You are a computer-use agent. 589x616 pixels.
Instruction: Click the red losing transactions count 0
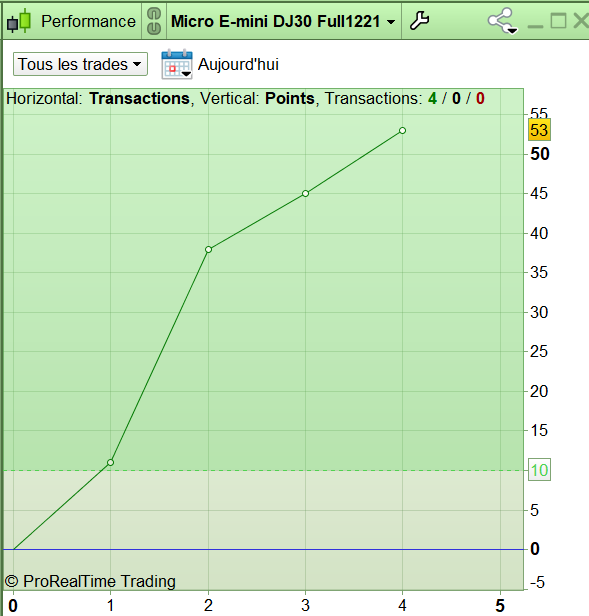[x=480, y=98]
